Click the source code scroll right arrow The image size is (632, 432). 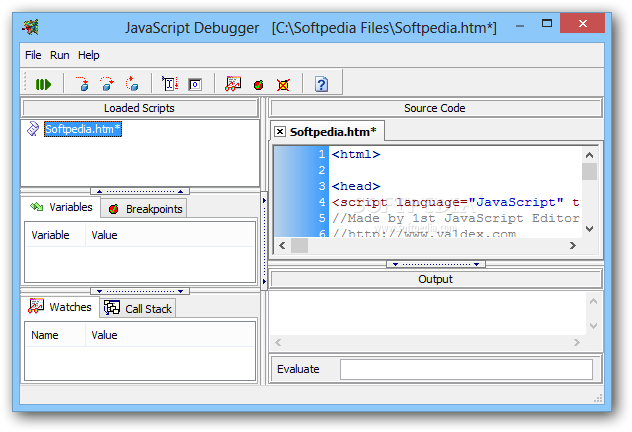point(573,245)
